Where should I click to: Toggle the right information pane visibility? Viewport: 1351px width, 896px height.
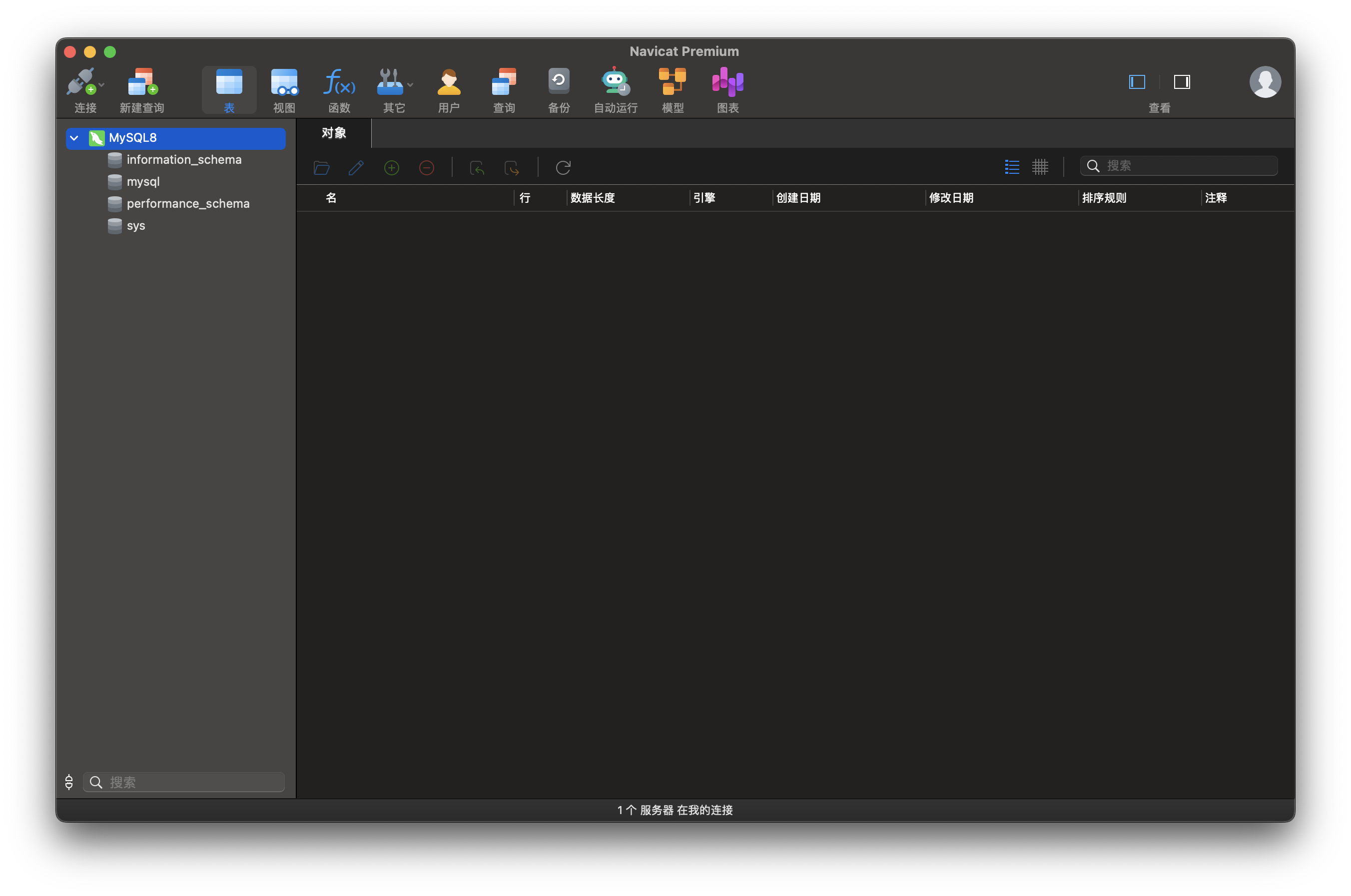(x=1181, y=82)
